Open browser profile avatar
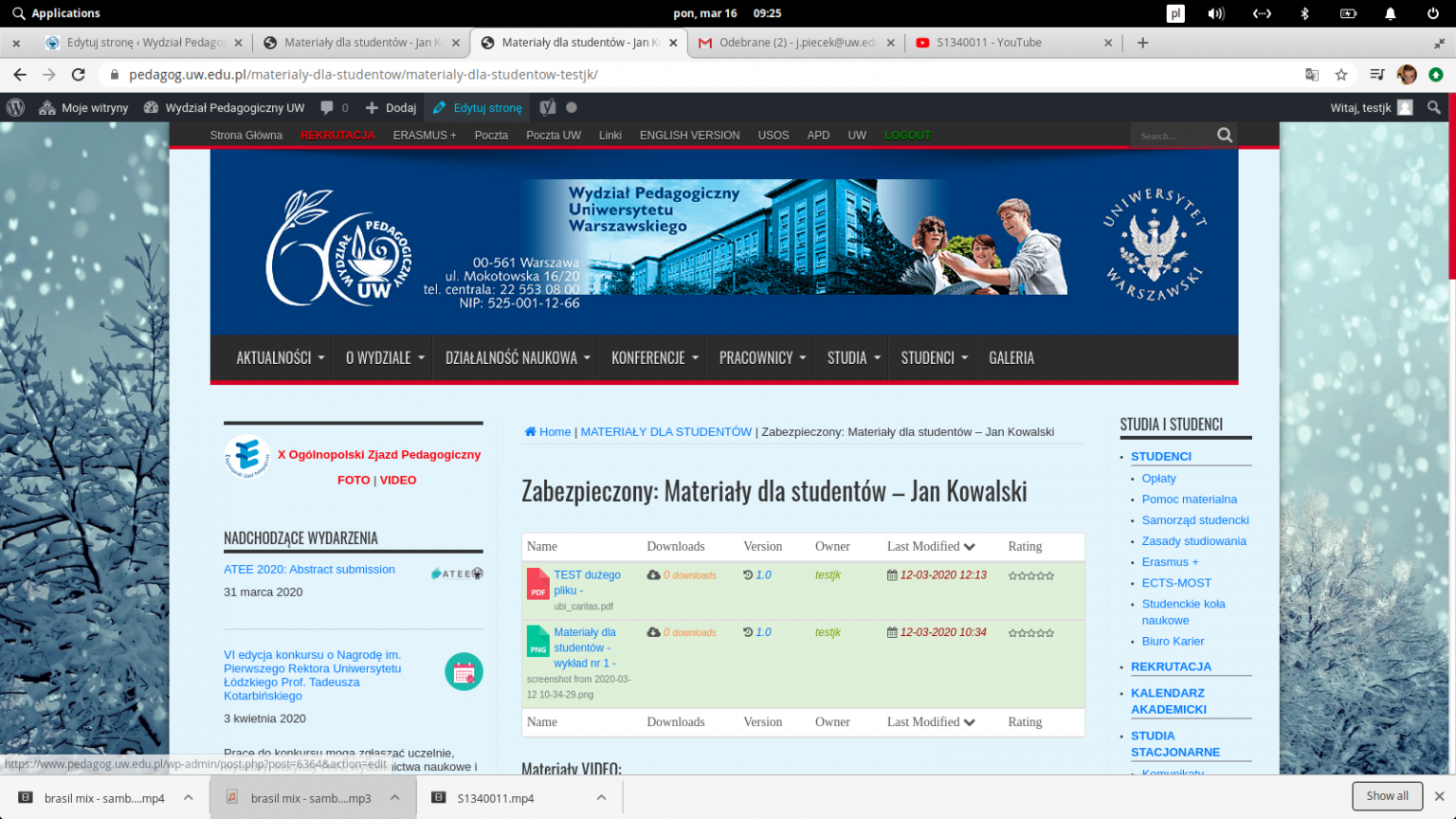 pos(1407,75)
